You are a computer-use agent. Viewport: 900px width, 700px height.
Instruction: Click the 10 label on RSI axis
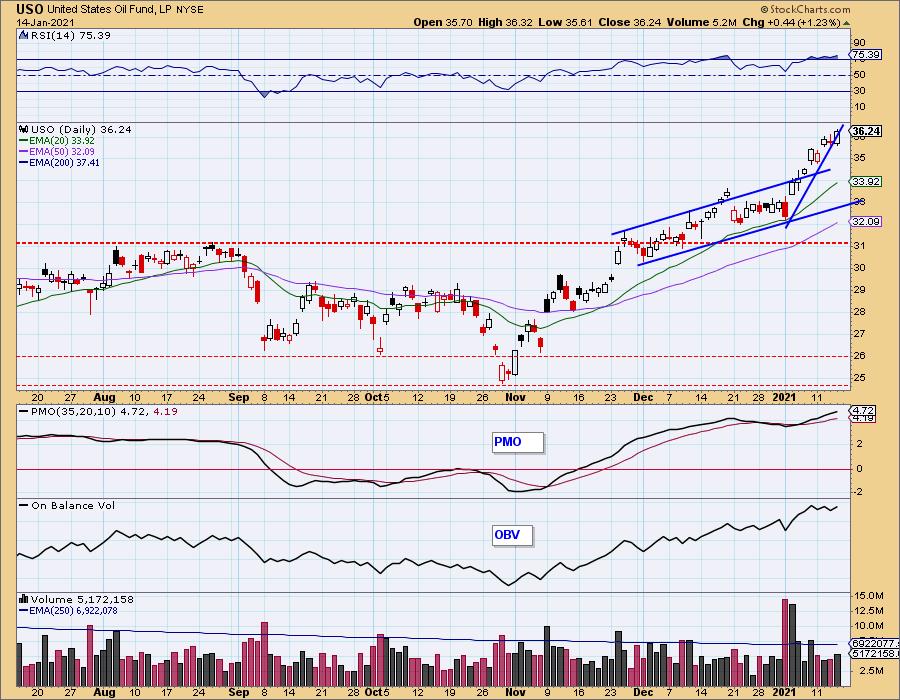859,107
